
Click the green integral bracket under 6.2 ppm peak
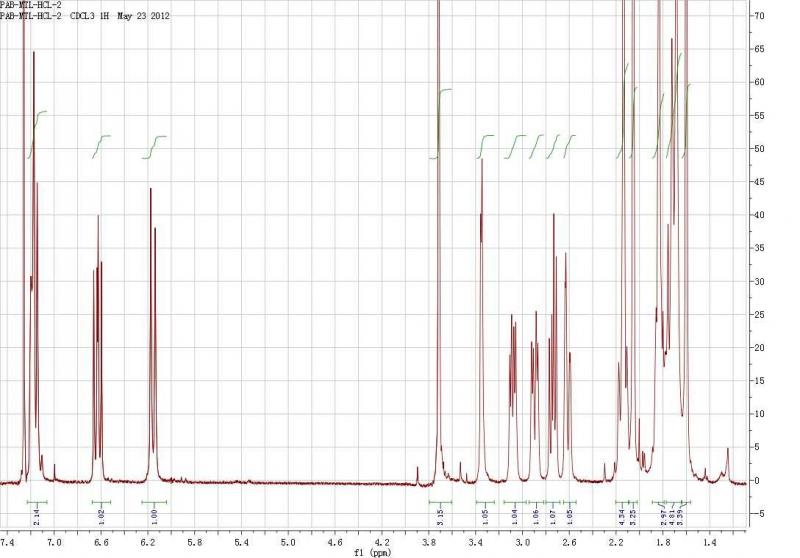(154, 502)
